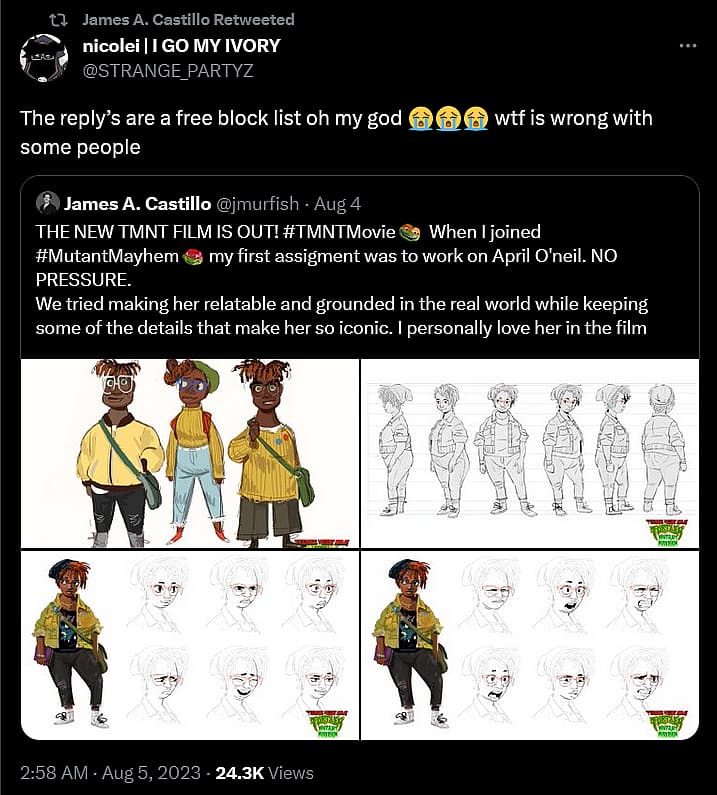Open James A. Castillo's small quoted avatar
This screenshot has height=795, width=717.
pos(48,203)
